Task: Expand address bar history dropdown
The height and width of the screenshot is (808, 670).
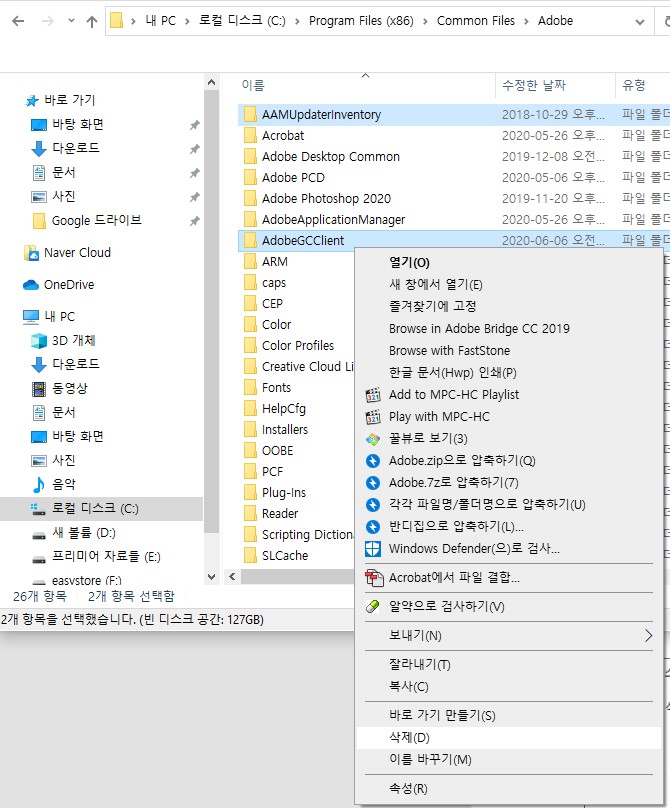Action: 640,22
